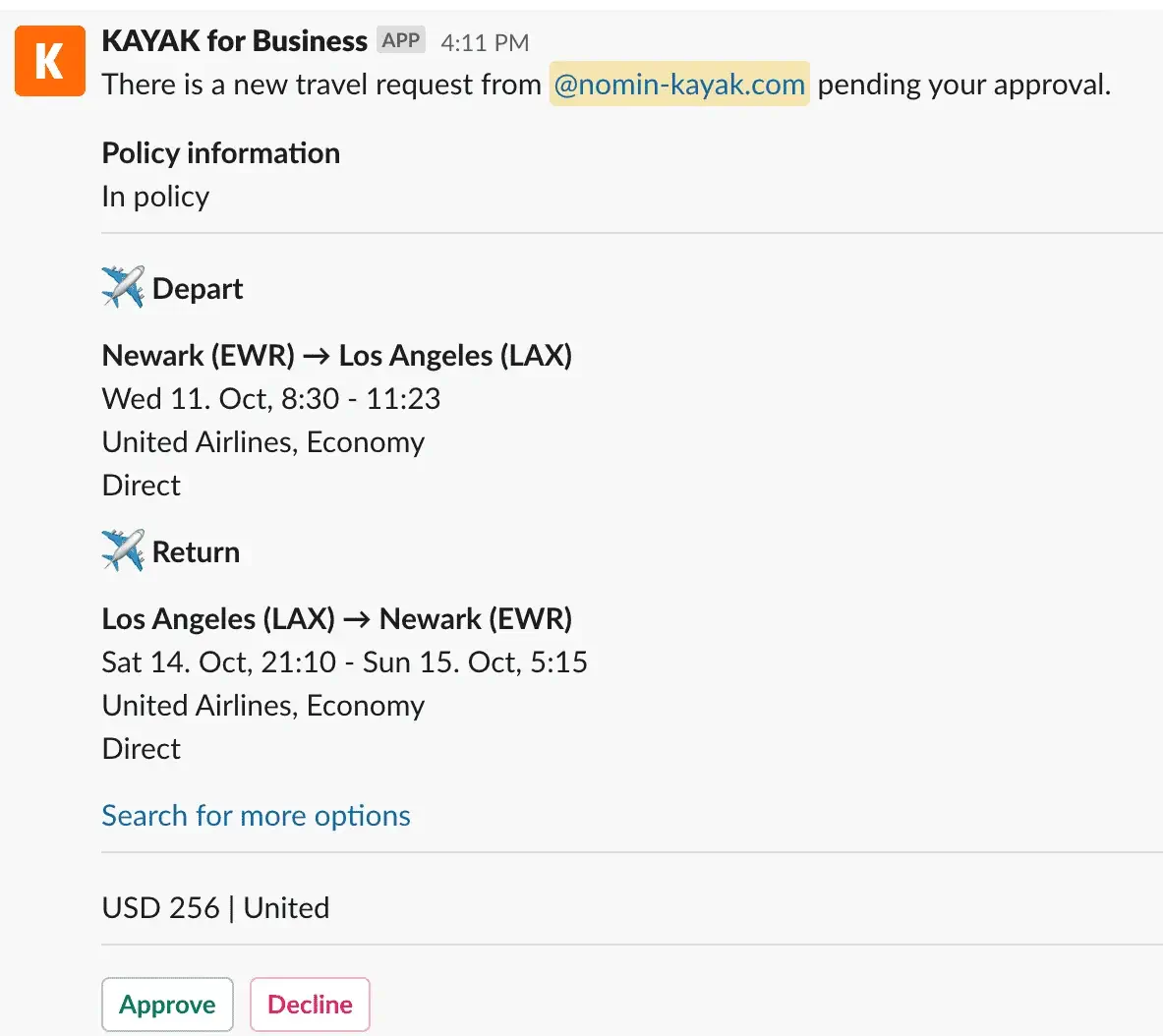Click the Newark (EWR) → Los Angeles (LAX) route
Image resolution: width=1163 pixels, height=1036 pixels.
coord(336,355)
